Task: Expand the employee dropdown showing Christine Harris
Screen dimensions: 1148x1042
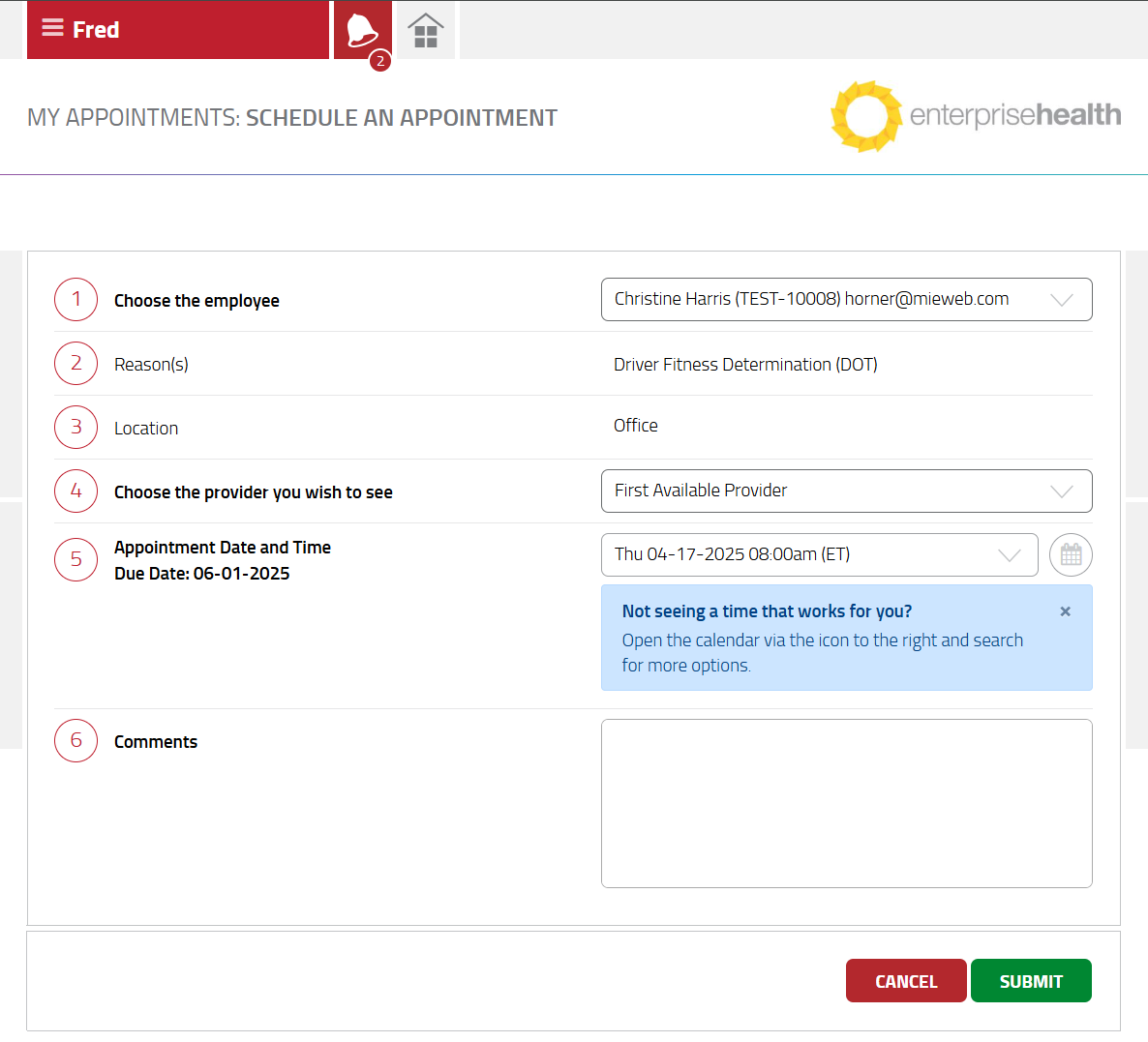Action: [x=846, y=300]
